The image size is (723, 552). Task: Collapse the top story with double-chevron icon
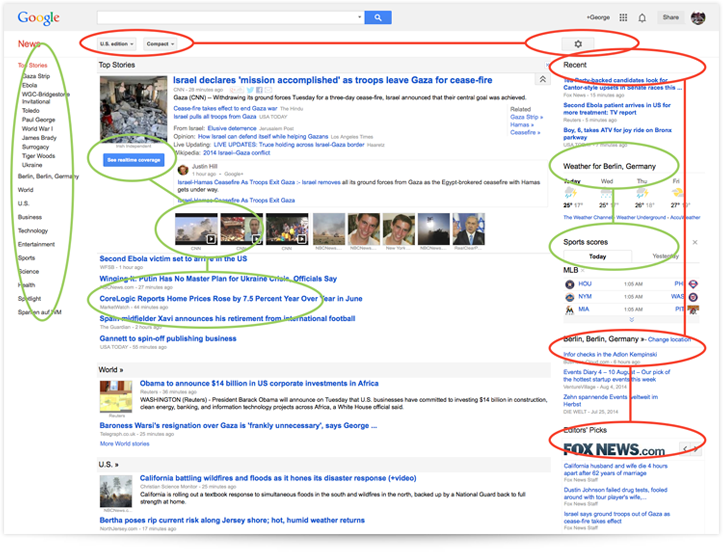pyautogui.click(x=543, y=79)
